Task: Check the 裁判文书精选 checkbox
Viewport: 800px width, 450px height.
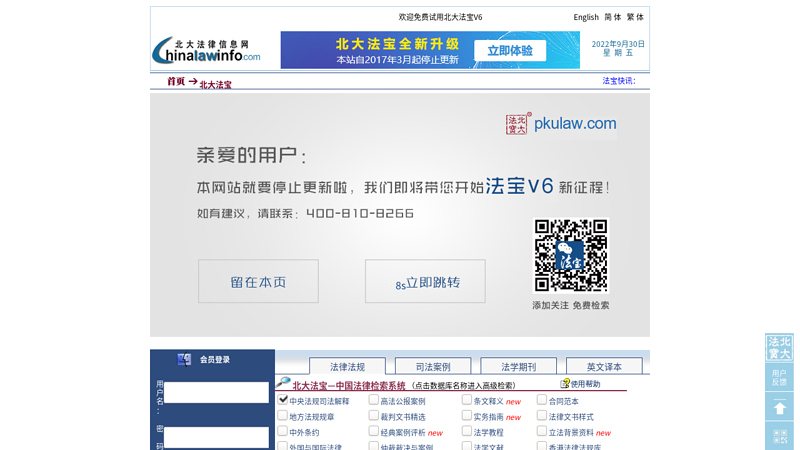Action: click(x=373, y=416)
